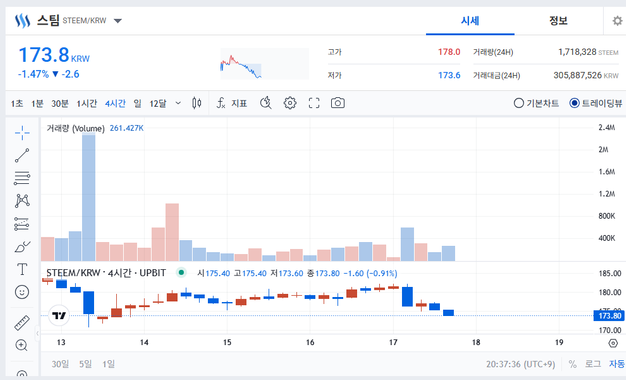
Task: Set chart range to 30일
Action: tap(60, 364)
